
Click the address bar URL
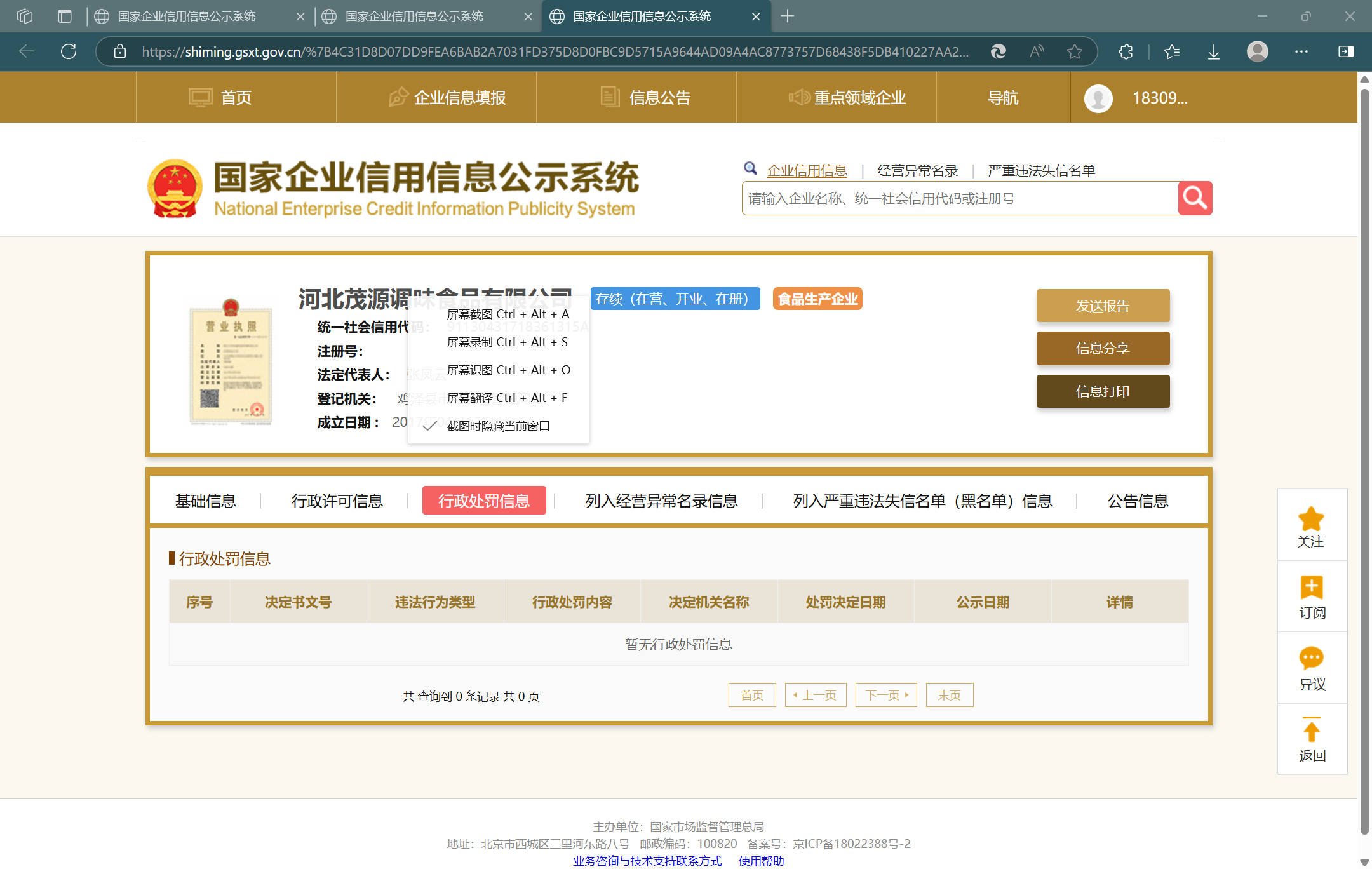click(555, 51)
